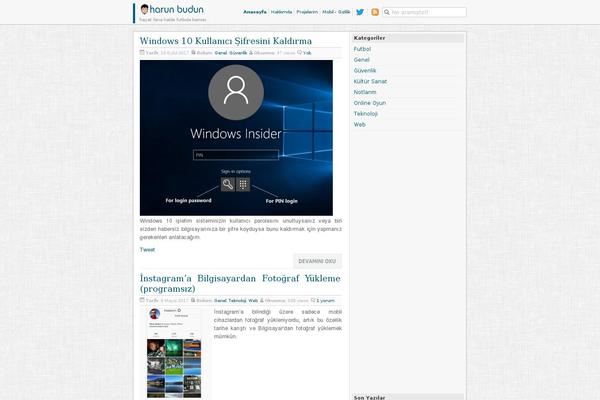Viewport: 600px width, 400px height.
Task: Open the 'Yok' comments link of first post
Action: 307,53
